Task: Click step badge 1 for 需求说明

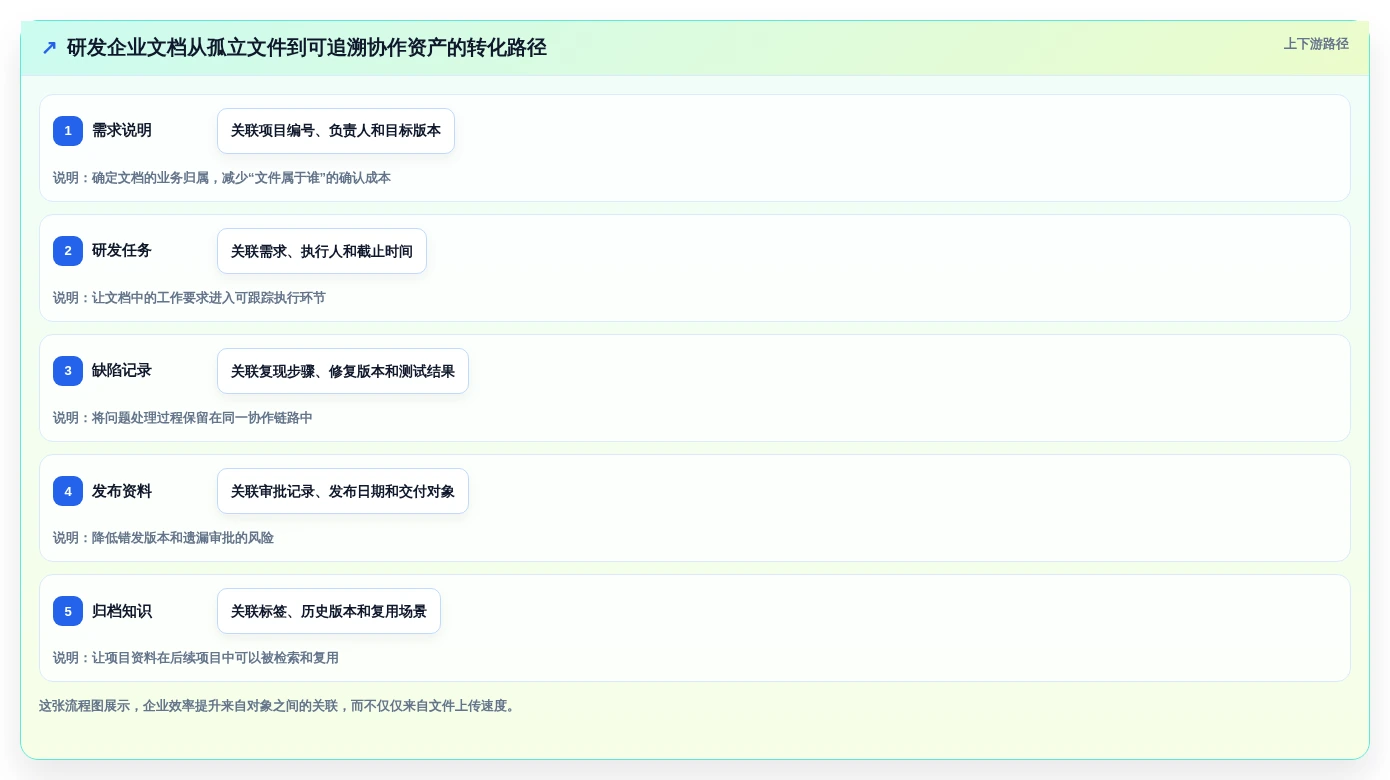Action: point(68,131)
